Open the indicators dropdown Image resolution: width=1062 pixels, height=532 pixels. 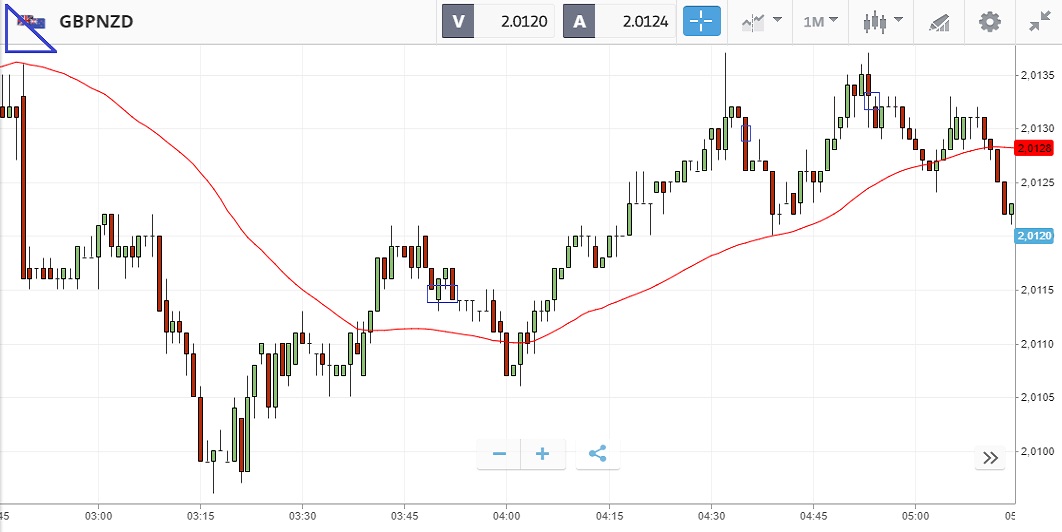762,21
